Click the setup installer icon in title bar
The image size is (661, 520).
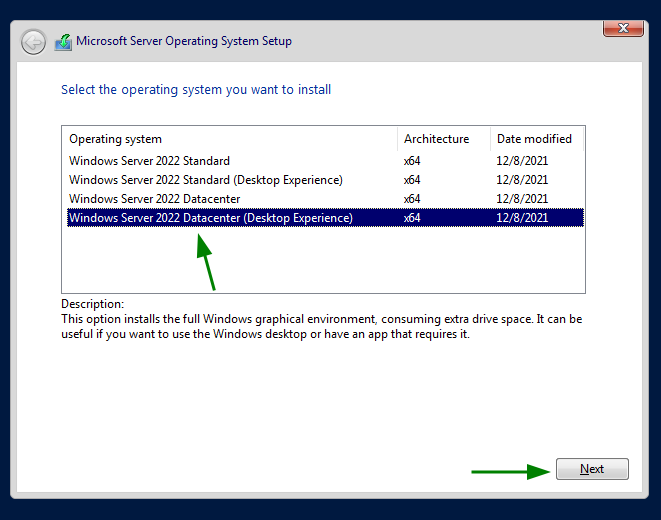click(x=63, y=42)
